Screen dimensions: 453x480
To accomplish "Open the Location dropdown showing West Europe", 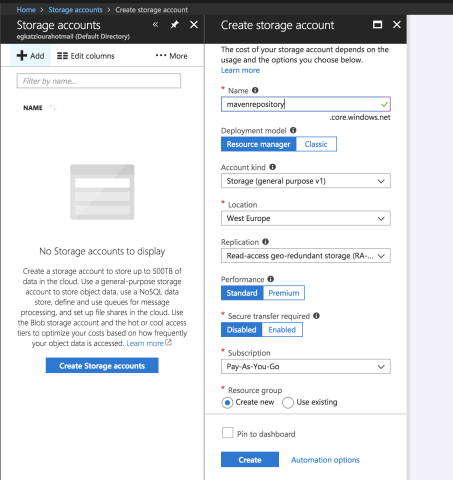I will [x=306, y=218].
